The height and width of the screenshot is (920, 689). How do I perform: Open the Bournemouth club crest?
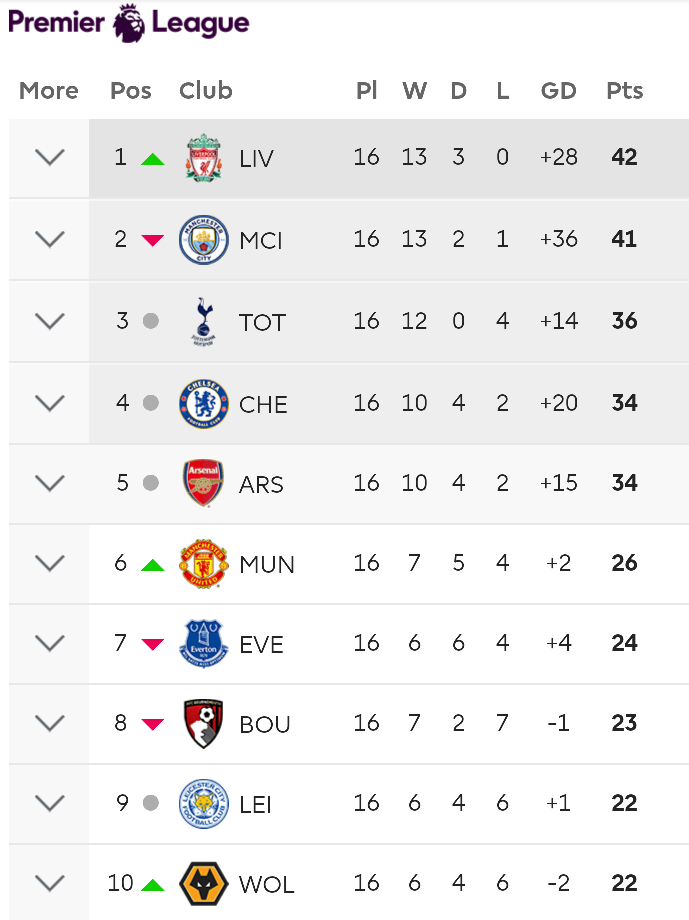click(203, 723)
